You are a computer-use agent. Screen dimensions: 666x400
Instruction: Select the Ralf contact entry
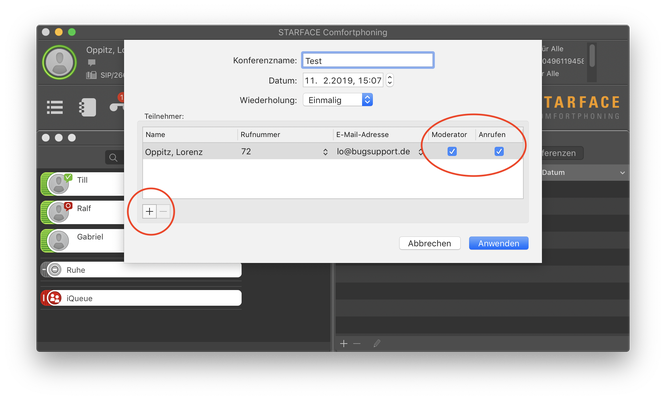click(83, 212)
